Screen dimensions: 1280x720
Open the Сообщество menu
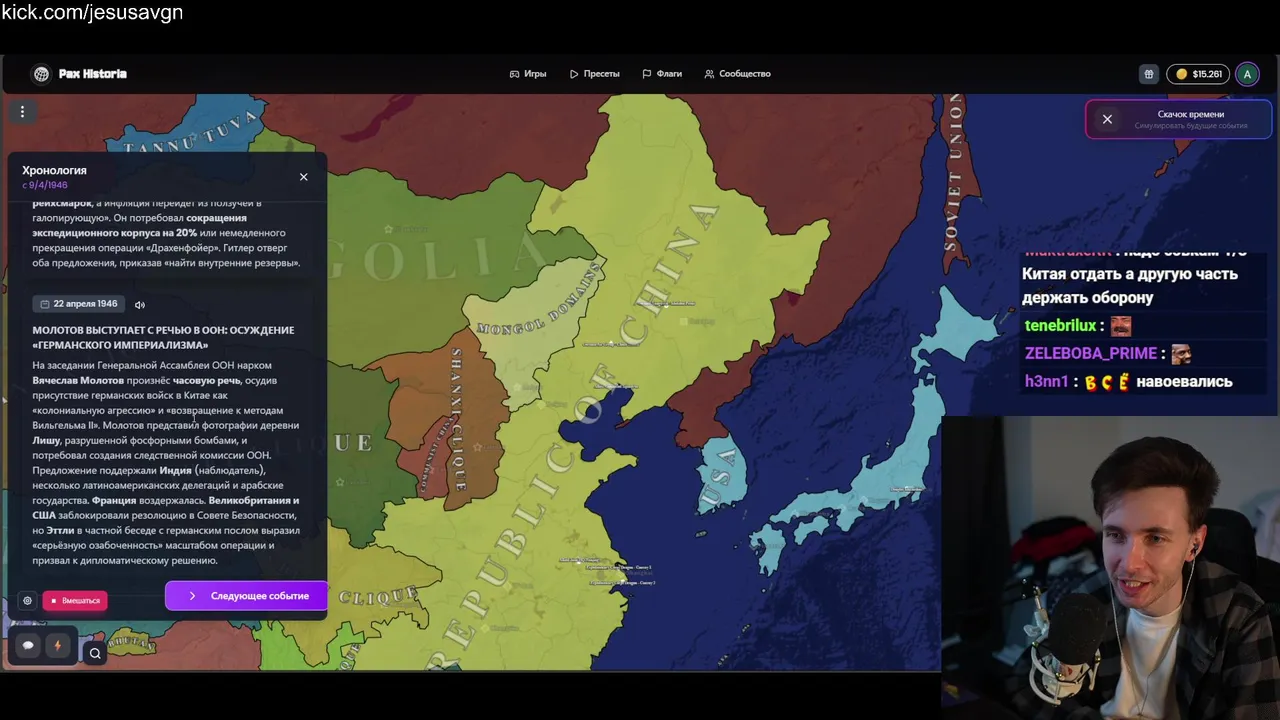coord(738,74)
